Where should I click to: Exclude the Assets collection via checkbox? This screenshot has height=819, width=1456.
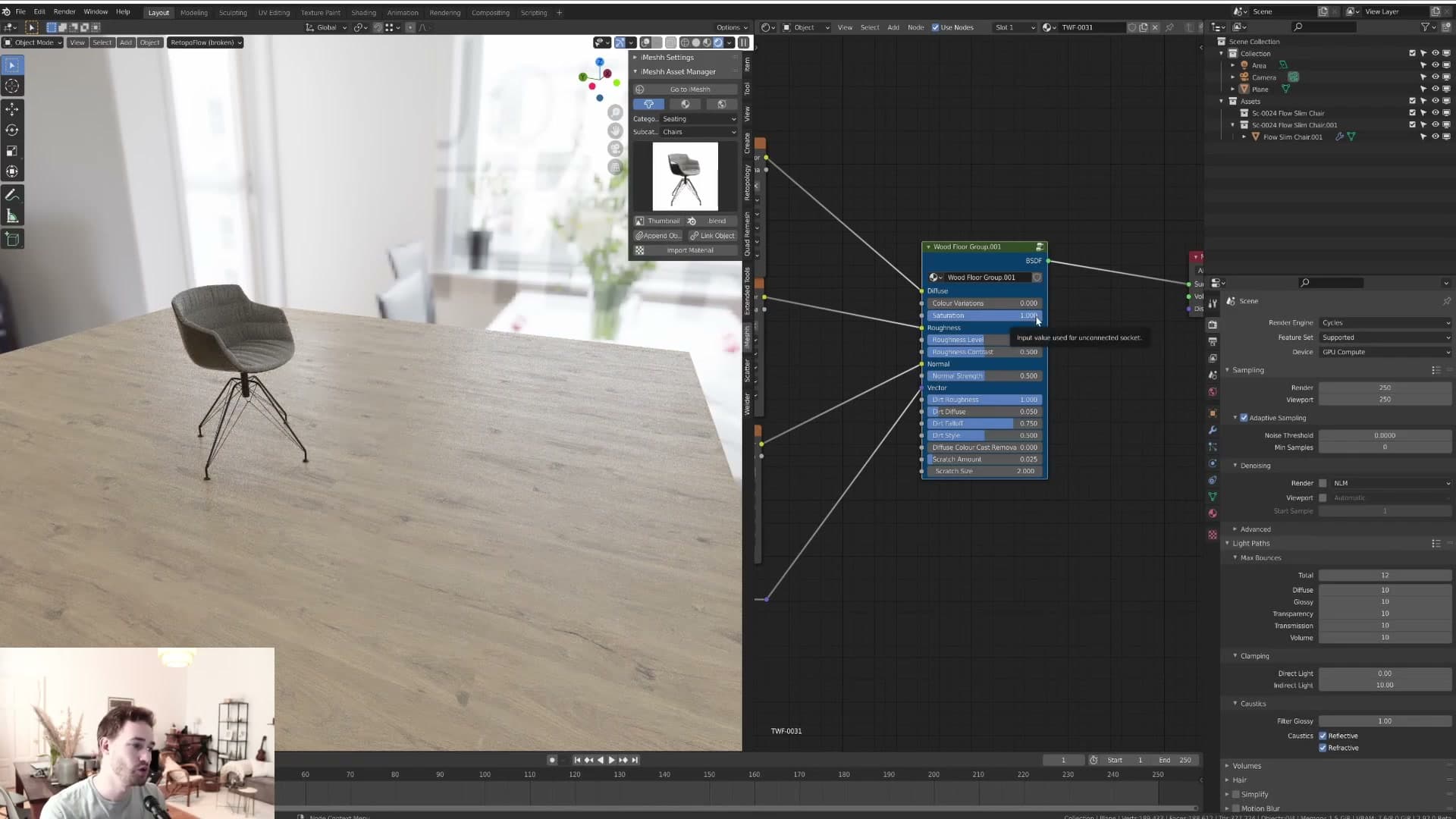[1412, 101]
